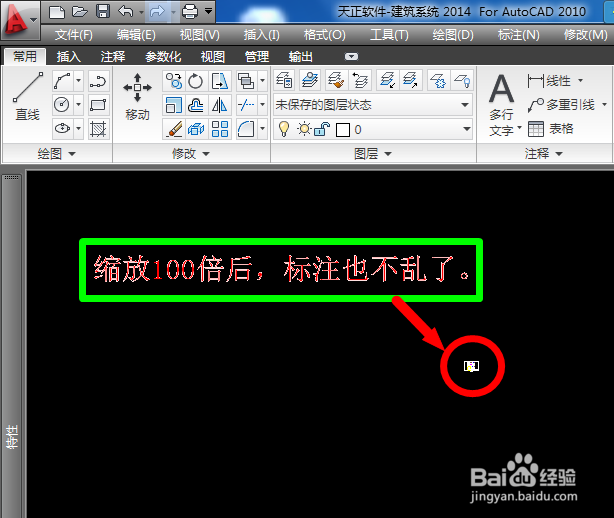Viewport: 614px width, 518px height.
Task: Select the Circle tool icon
Action: pyautogui.click(x=62, y=105)
